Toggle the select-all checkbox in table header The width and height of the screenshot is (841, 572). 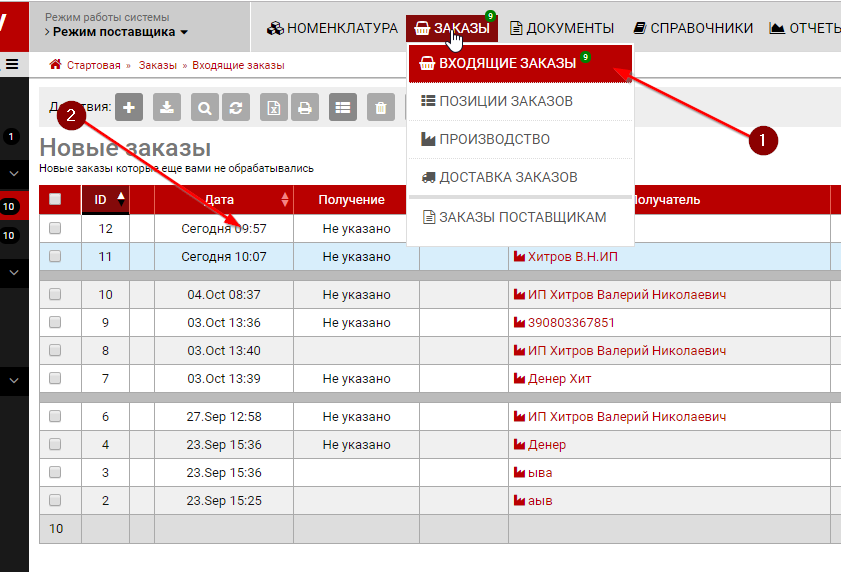(x=55, y=199)
